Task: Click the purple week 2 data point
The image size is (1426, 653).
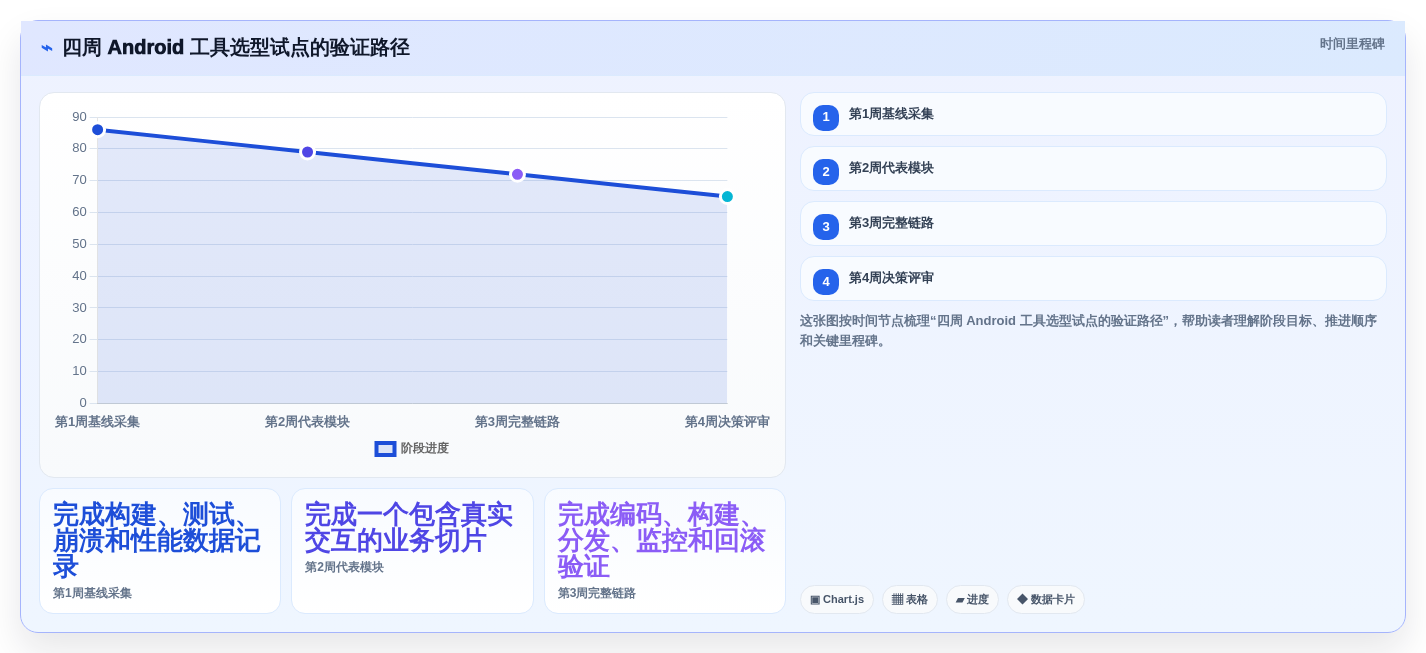Action: pos(308,152)
